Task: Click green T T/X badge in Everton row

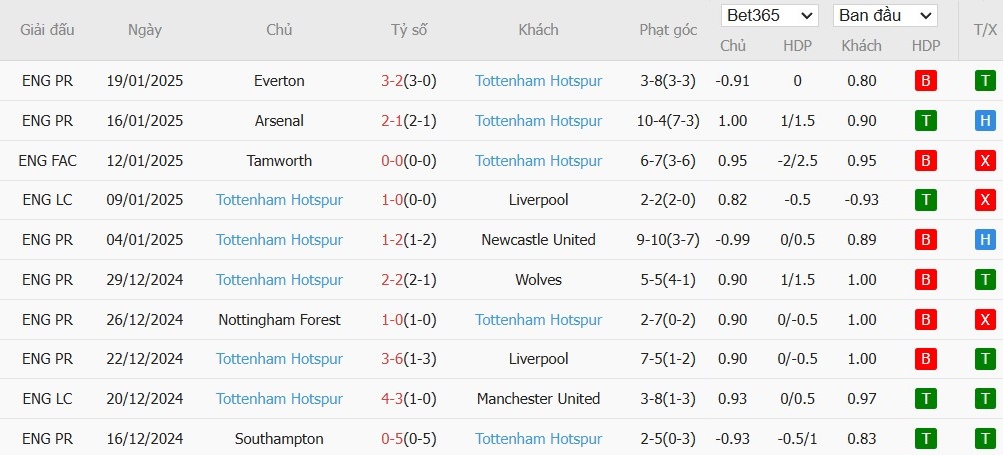Action: (985, 81)
